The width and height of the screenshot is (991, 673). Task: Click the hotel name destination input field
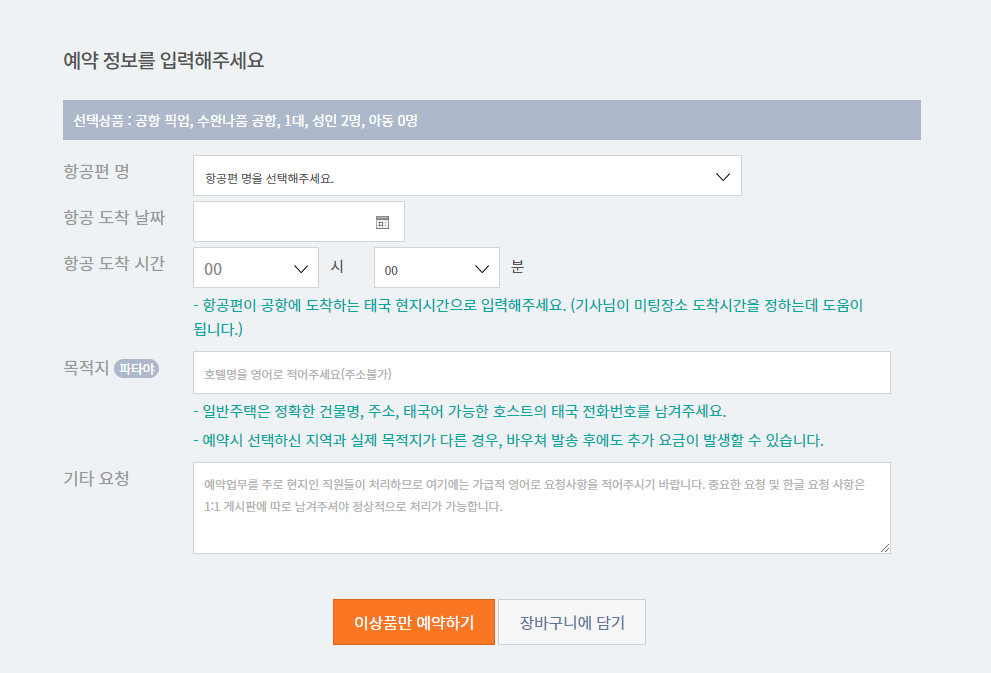coord(542,373)
